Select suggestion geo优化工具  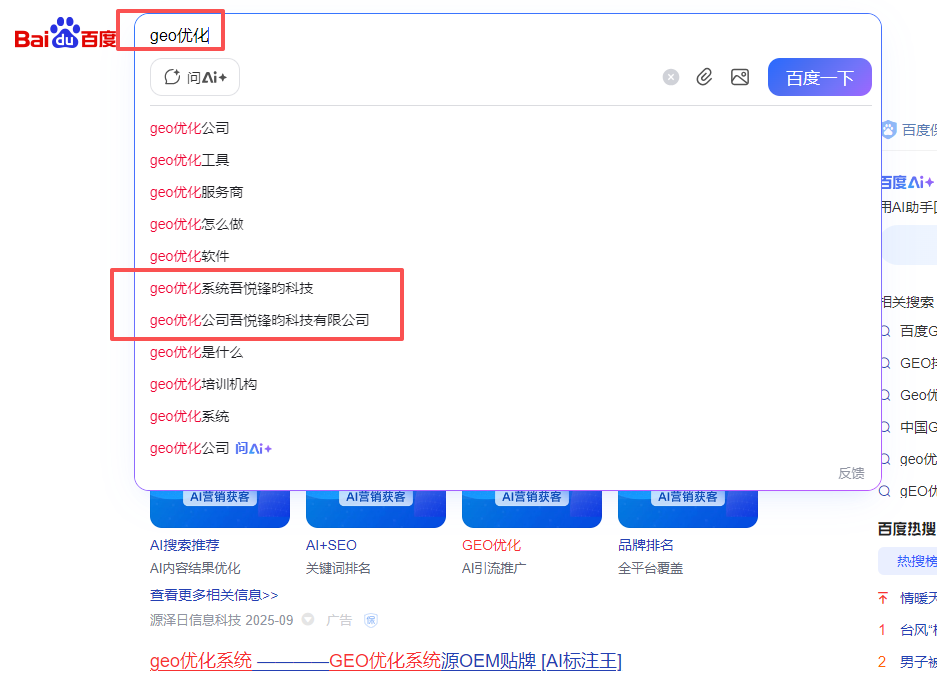(x=190, y=160)
